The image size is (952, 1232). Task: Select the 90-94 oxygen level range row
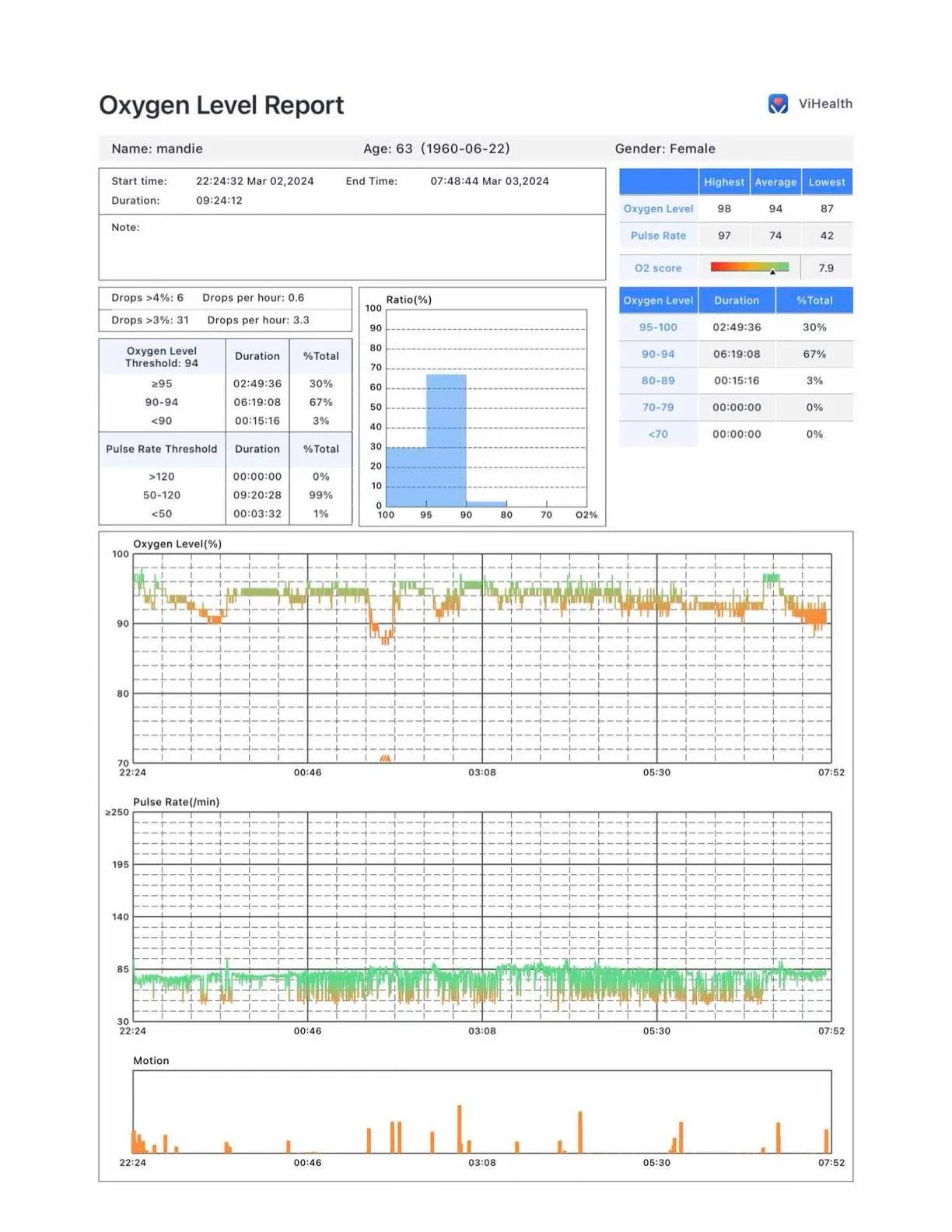658,354
